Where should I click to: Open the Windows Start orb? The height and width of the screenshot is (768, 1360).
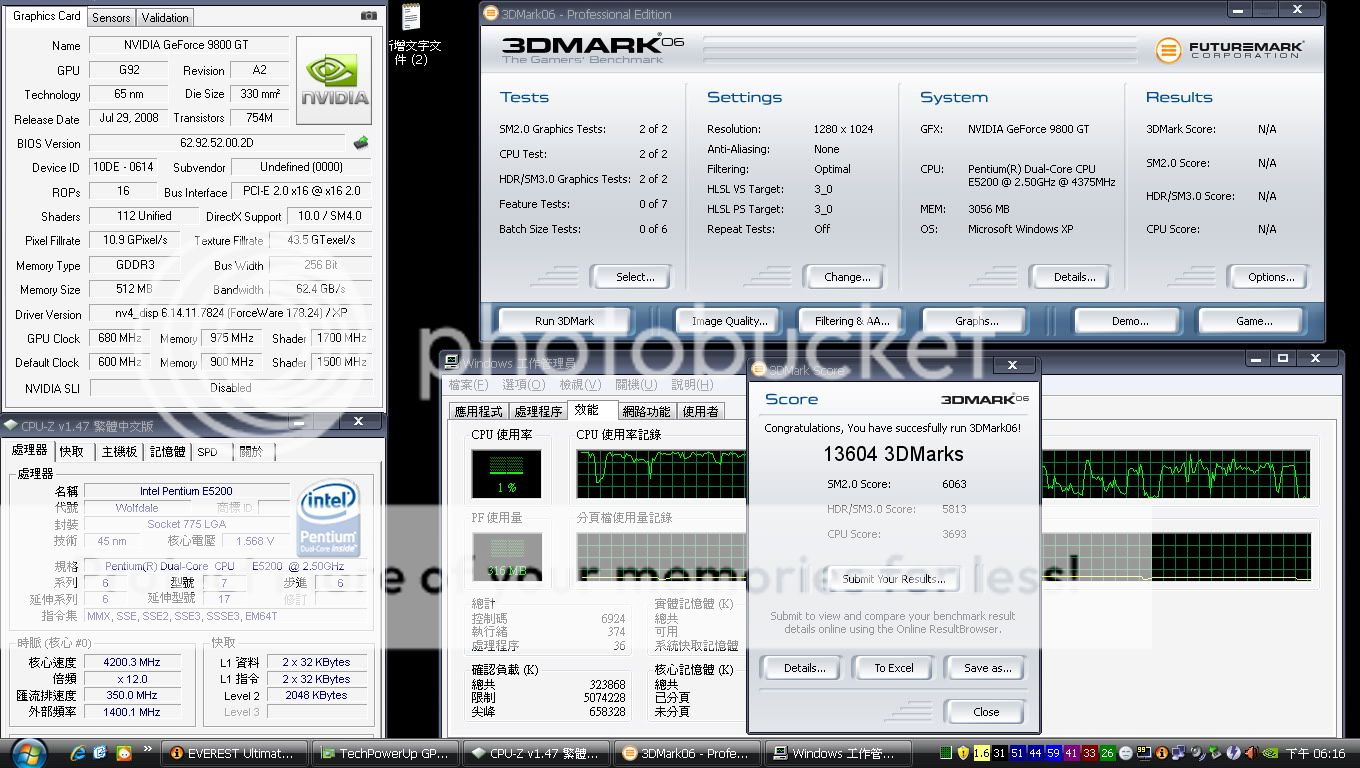[27, 753]
